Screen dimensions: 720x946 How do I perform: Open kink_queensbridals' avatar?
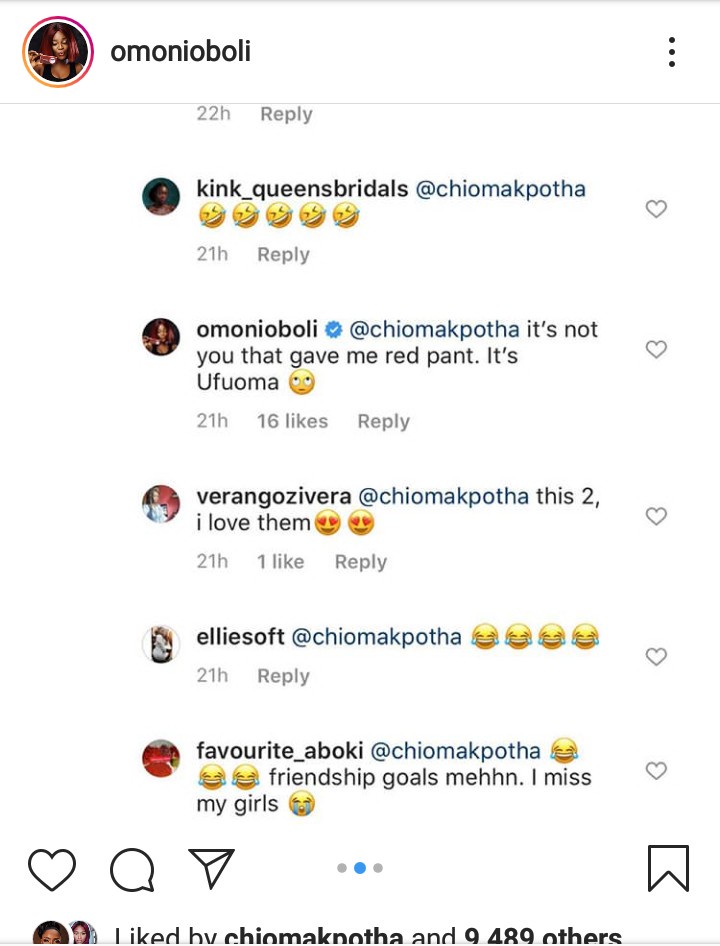pos(160,196)
